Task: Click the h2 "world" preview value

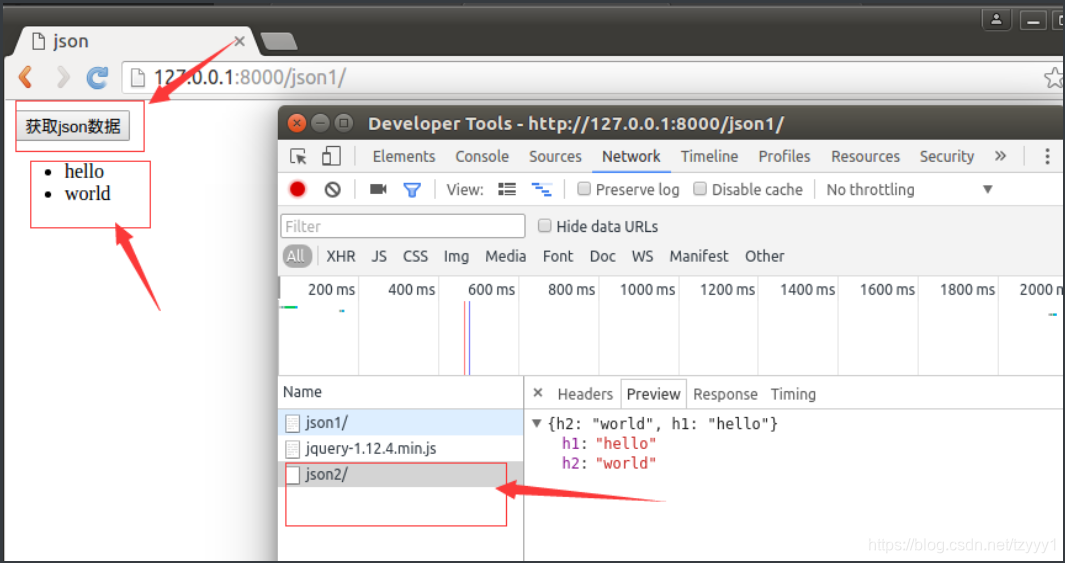Action: [626, 463]
